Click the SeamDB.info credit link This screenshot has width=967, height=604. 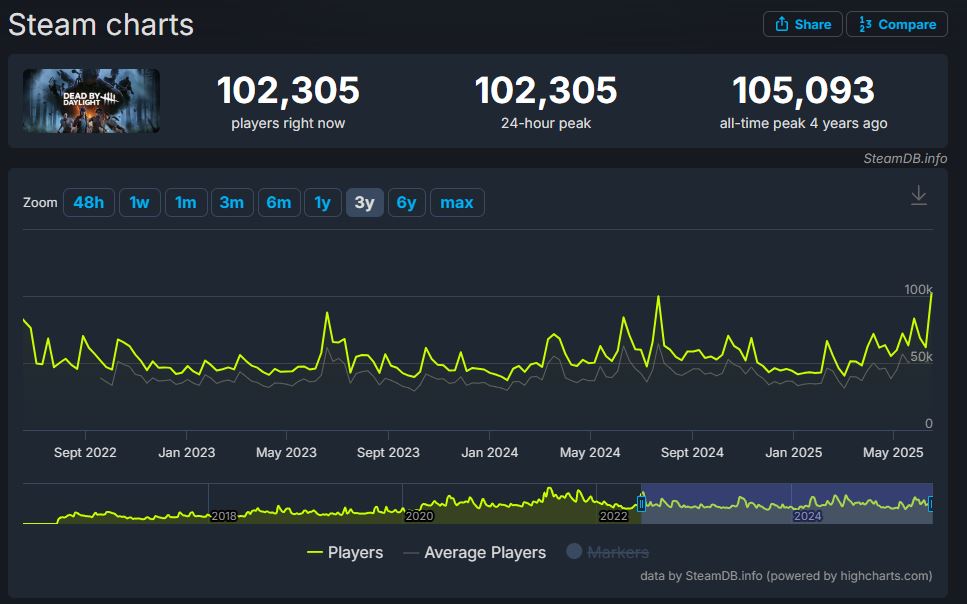point(905,159)
